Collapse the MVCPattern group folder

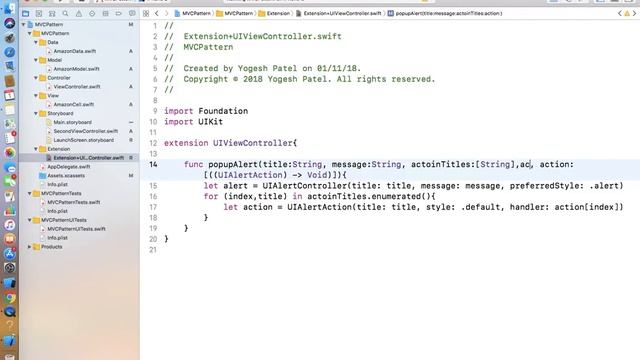pos(30,33)
